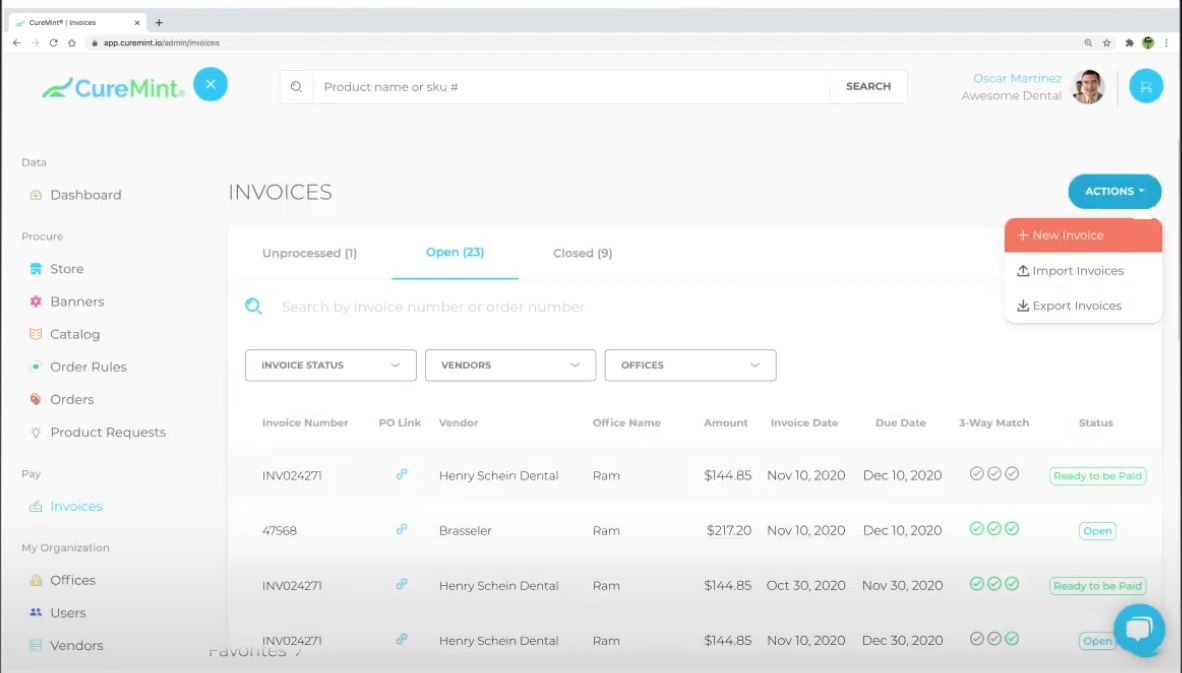
Task: Collapse sidebar with the blue X button
Action: 210,84
